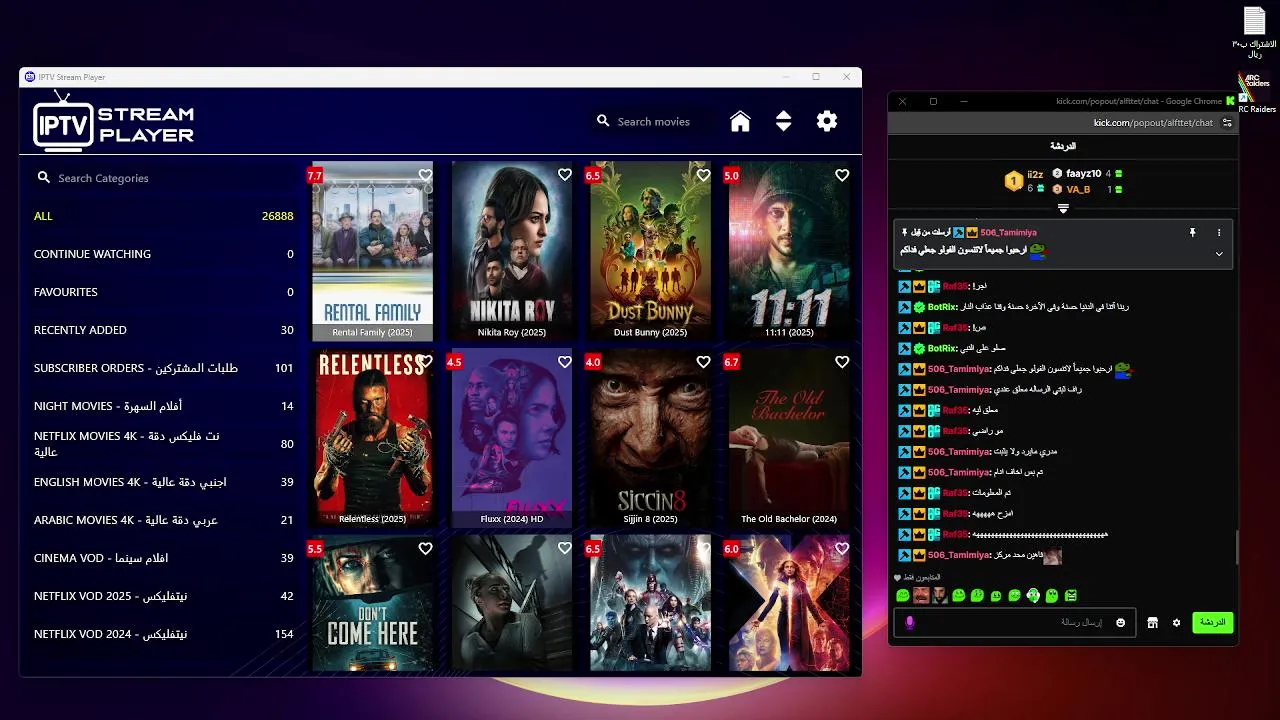Toggle the heart on Don't Come Here poster

[x=425, y=549]
